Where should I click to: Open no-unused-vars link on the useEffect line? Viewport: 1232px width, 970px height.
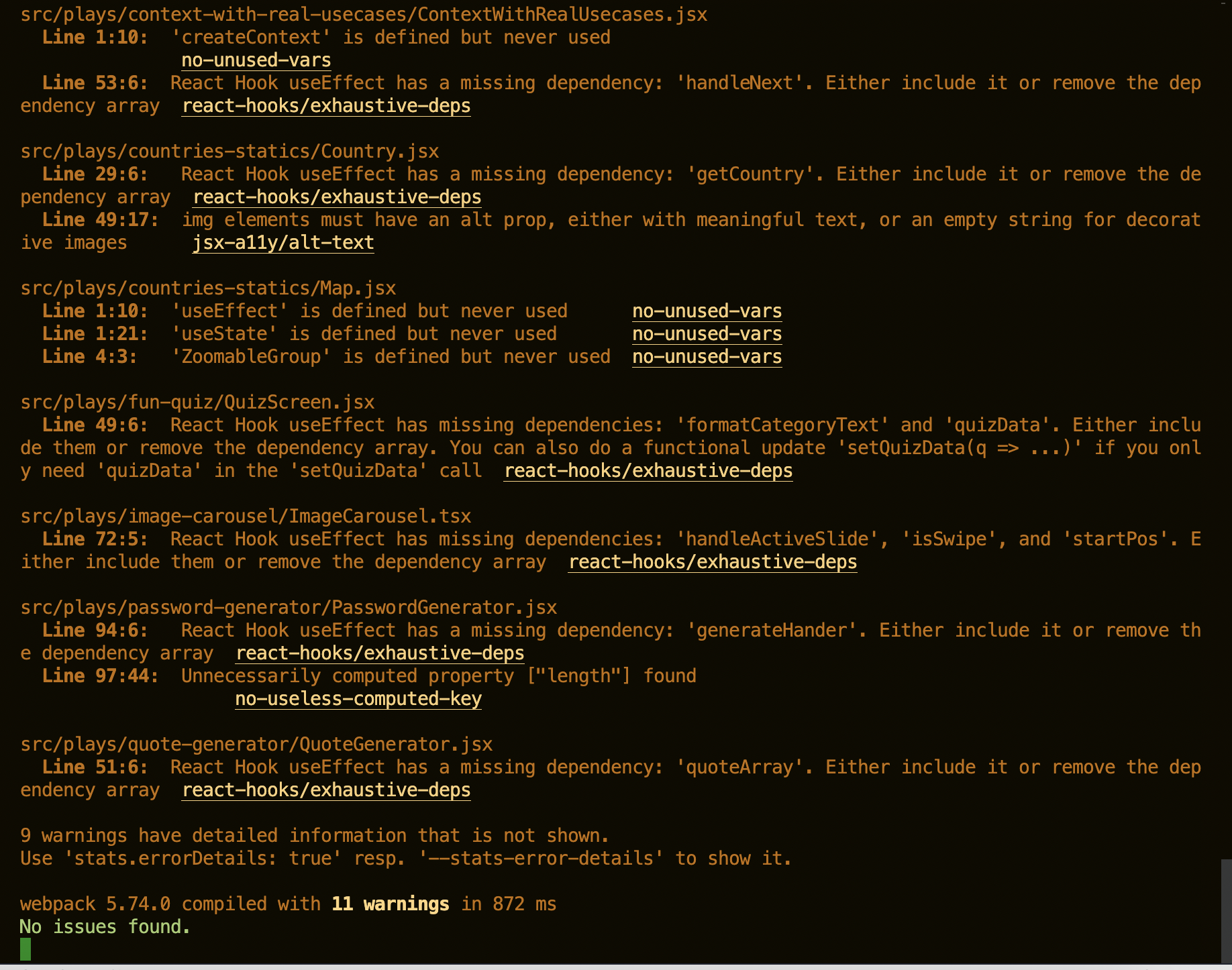pos(707,311)
